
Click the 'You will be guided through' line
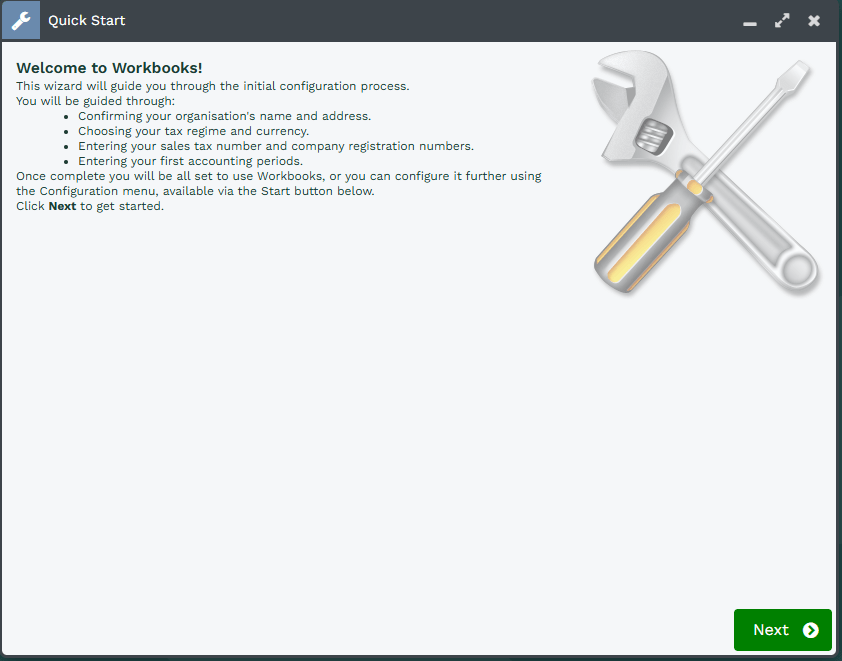(96, 101)
